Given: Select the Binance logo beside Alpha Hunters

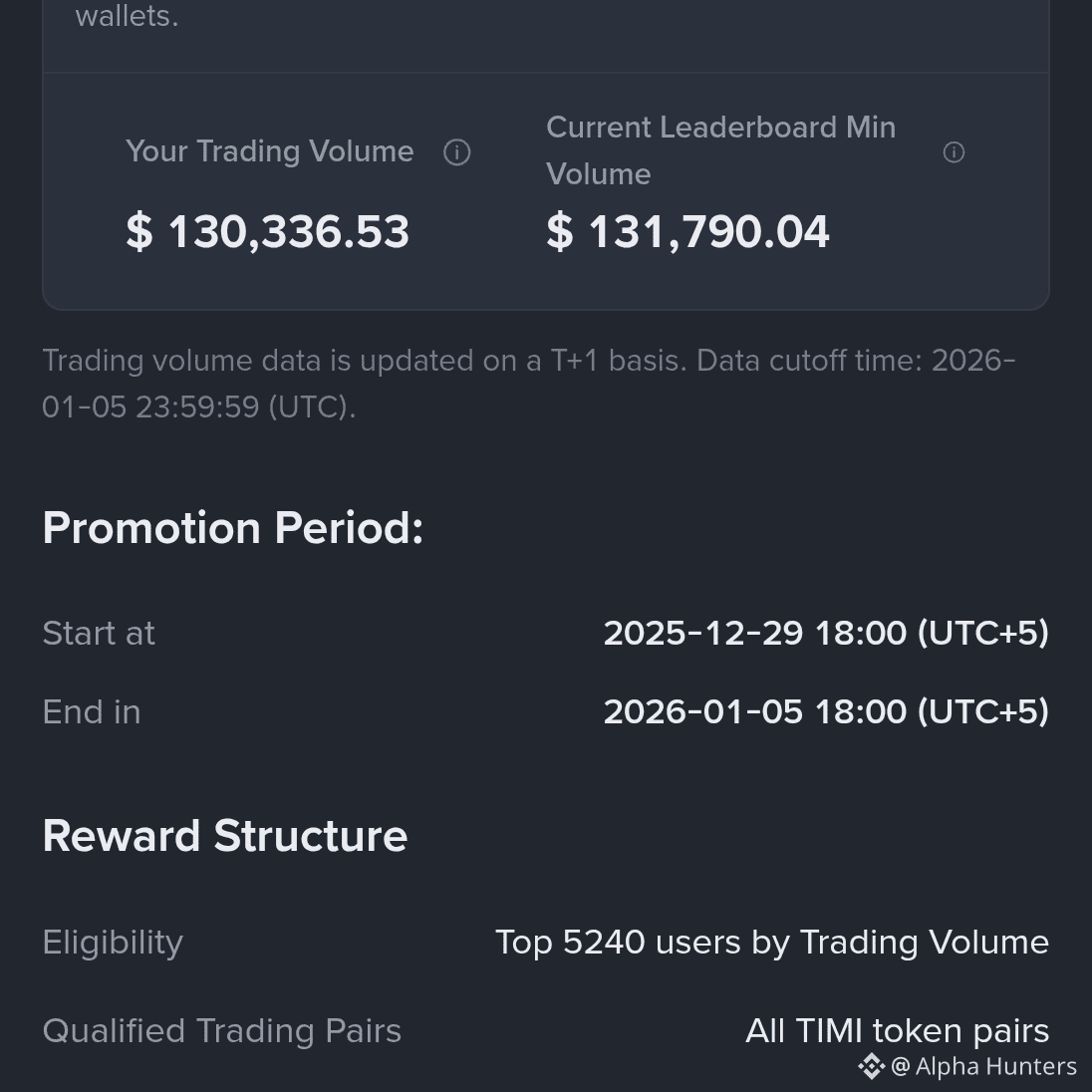Looking at the screenshot, I should tap(871, 1066).
